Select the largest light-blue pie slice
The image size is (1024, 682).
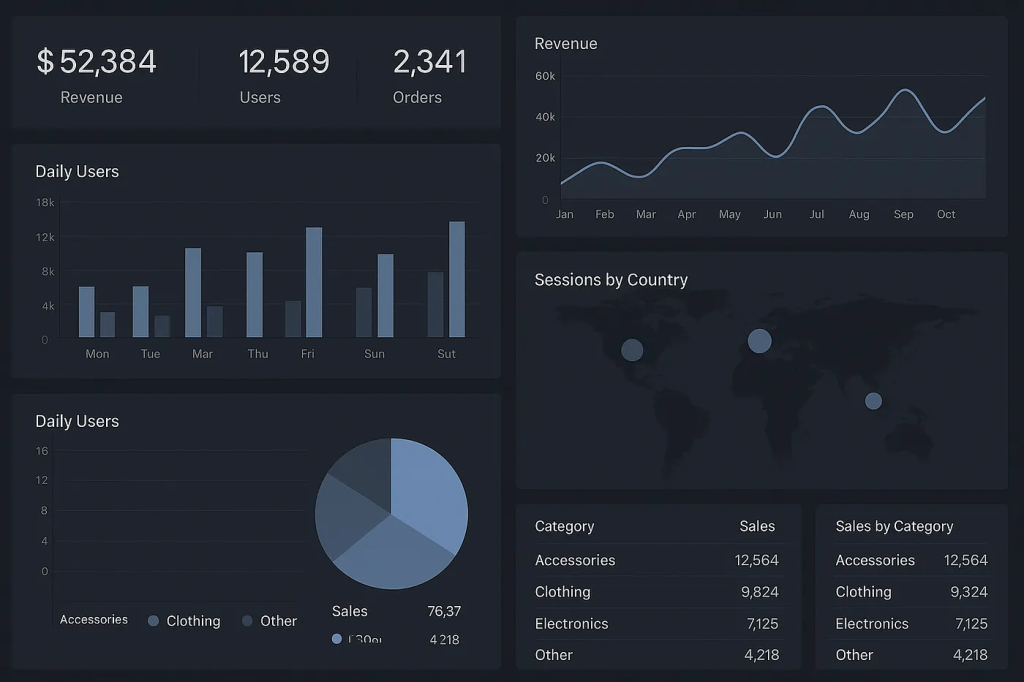(x=425, y=490)
